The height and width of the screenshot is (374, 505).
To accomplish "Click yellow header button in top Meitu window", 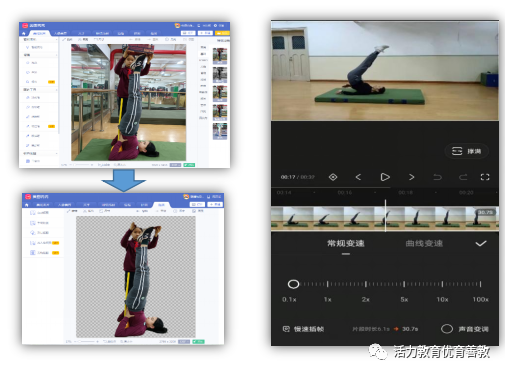I will [x=222, y=33].
